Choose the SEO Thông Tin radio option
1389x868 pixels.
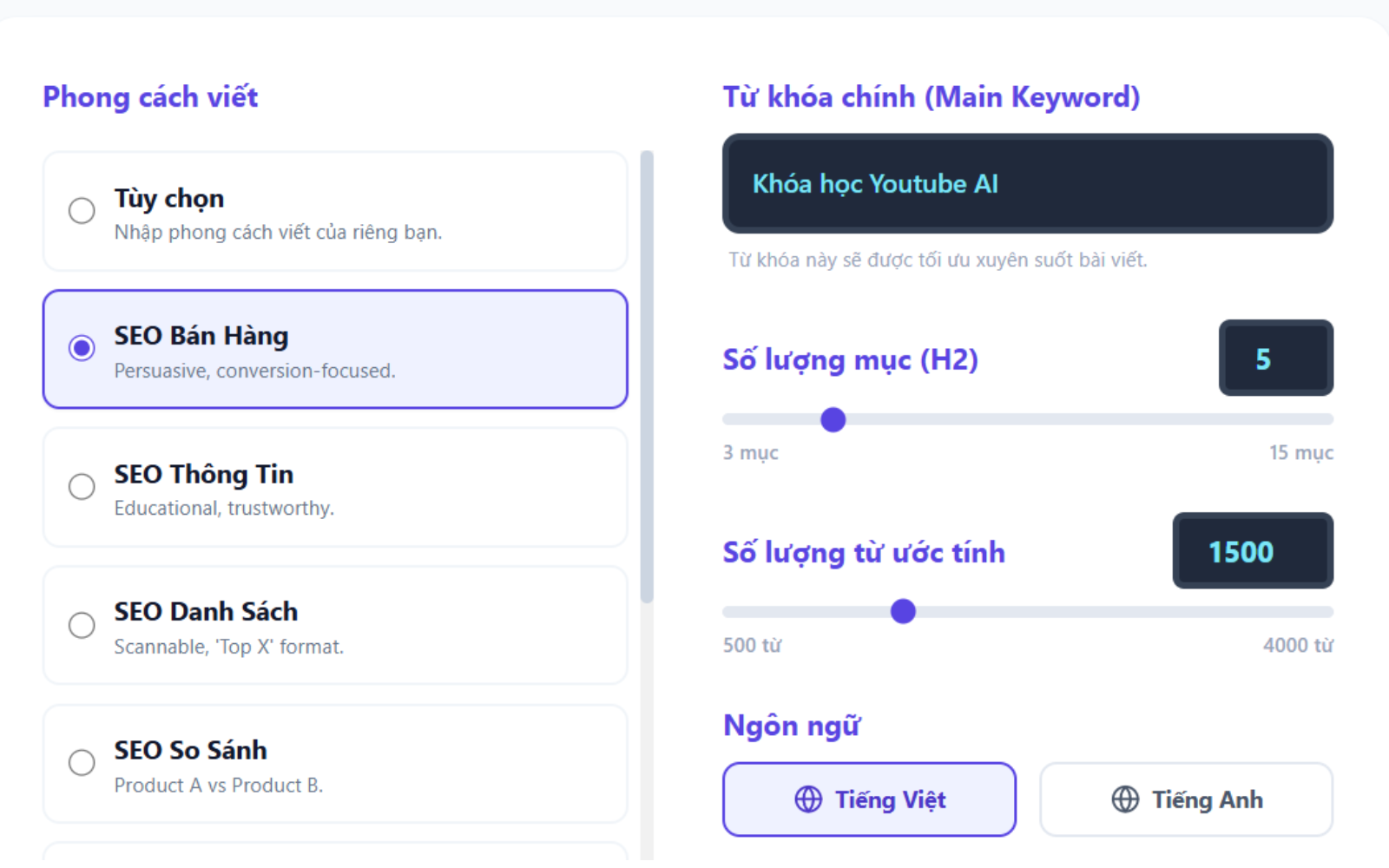coord(82,486)
